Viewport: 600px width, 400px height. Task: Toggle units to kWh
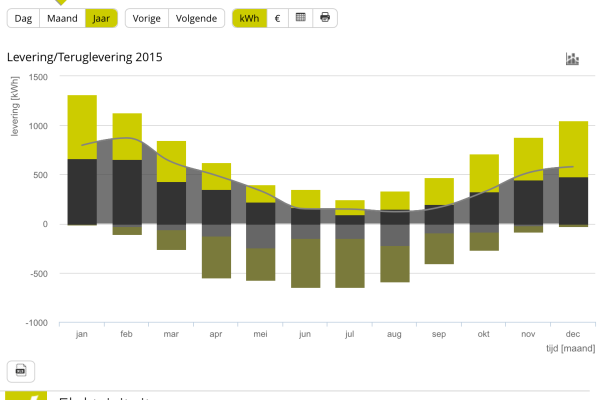[249, 18]
